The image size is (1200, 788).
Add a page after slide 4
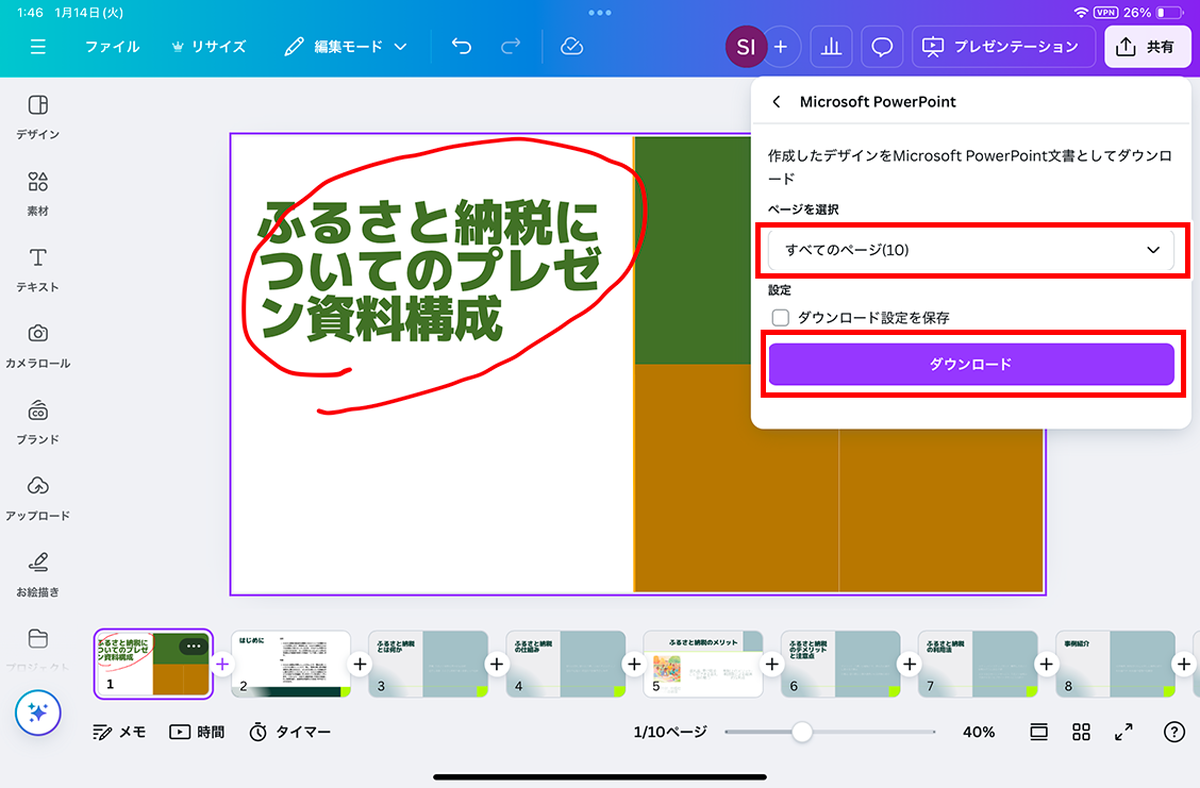click(x=634, y=663)
